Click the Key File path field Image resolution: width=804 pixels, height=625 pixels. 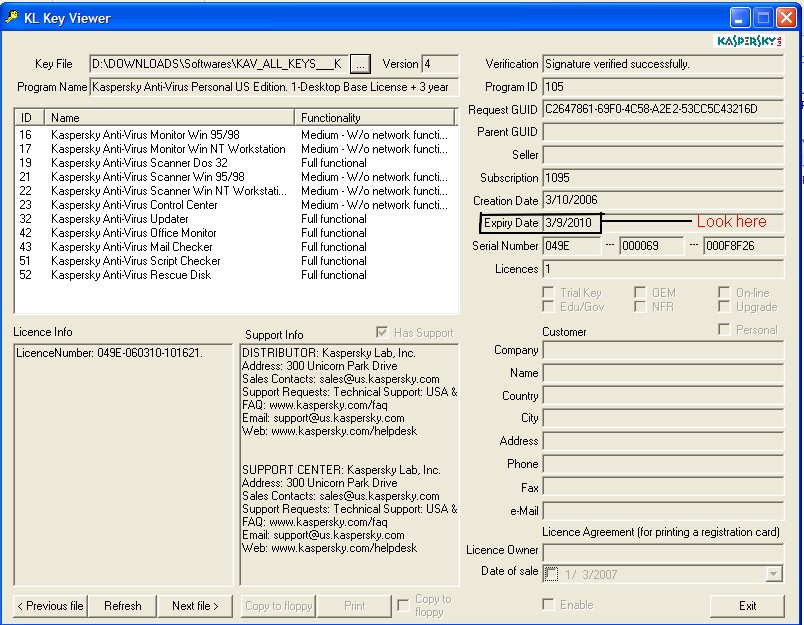[218, 64]
